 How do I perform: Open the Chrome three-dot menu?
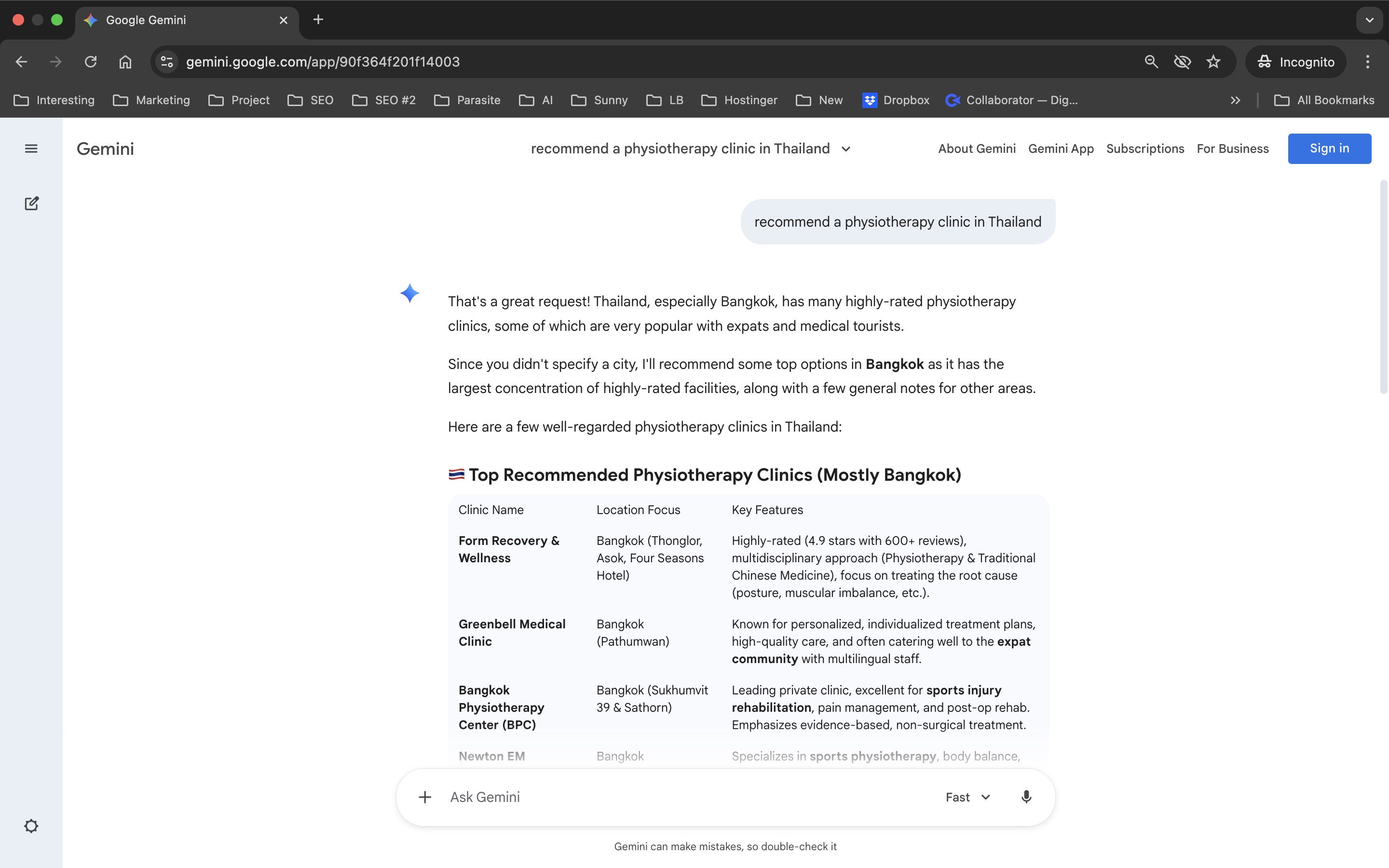(x=1368, y=62)
